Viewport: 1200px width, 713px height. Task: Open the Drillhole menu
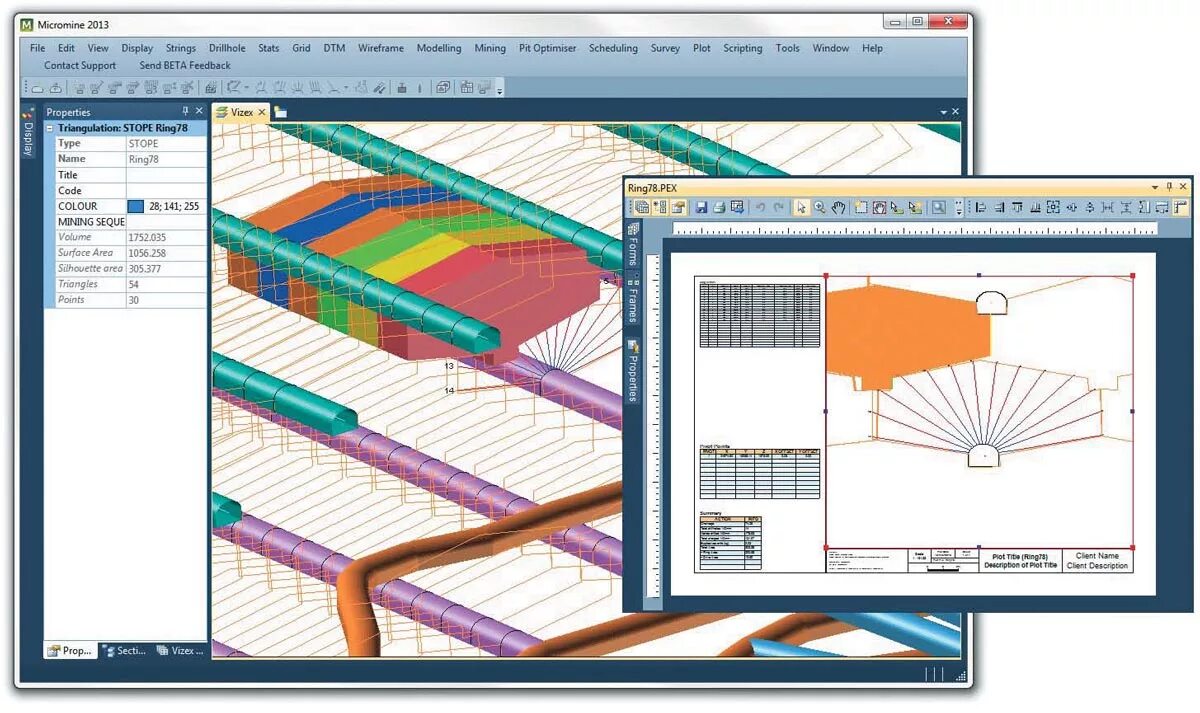[227, 48]
